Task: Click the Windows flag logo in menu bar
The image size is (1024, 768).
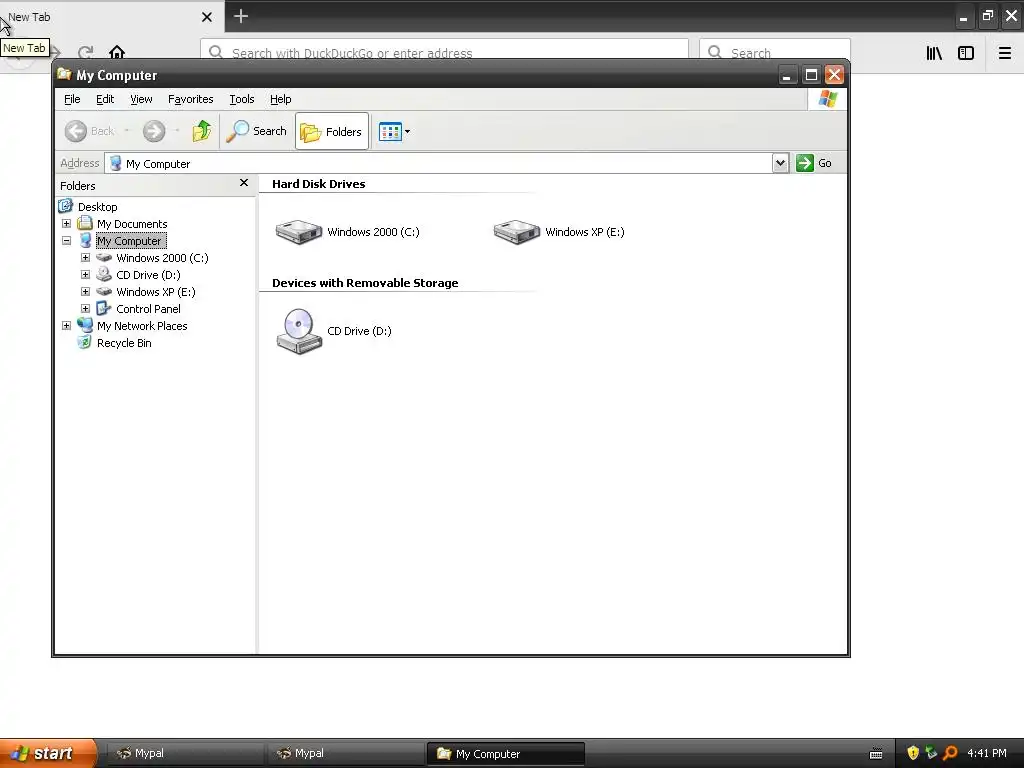Action: click(x=827, y=99)
